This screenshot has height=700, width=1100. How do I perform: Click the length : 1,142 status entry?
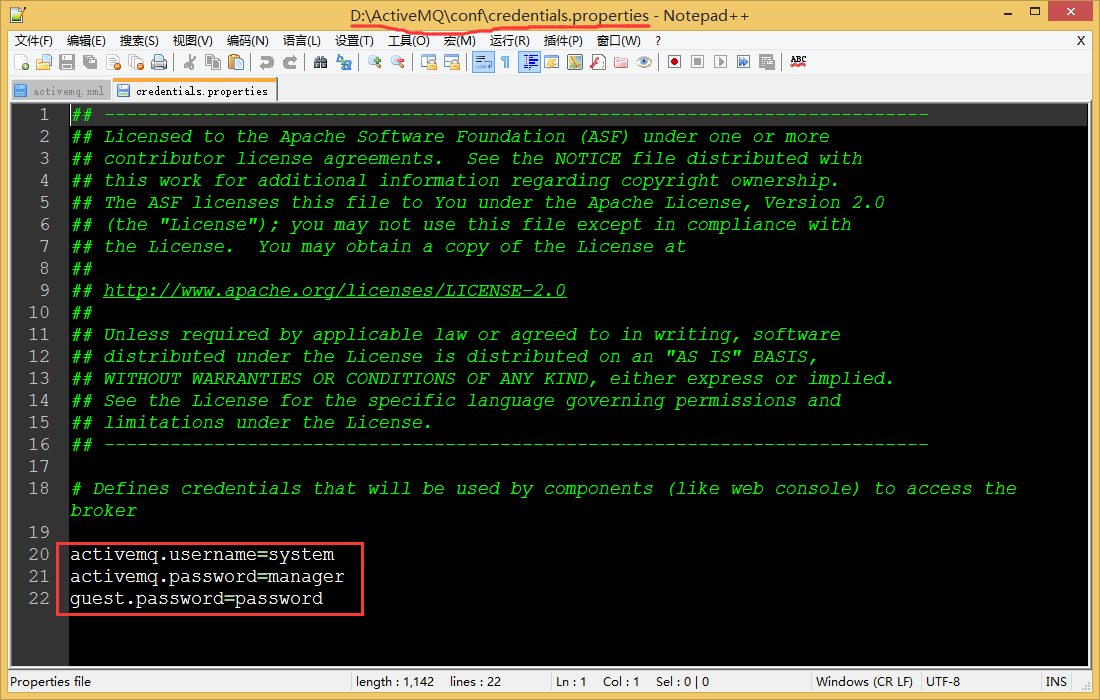395,682
